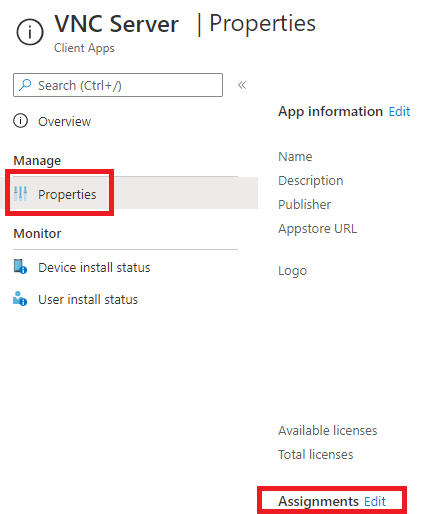Click the User install status icon
433x514 pixels.
[x=20, y=299]
